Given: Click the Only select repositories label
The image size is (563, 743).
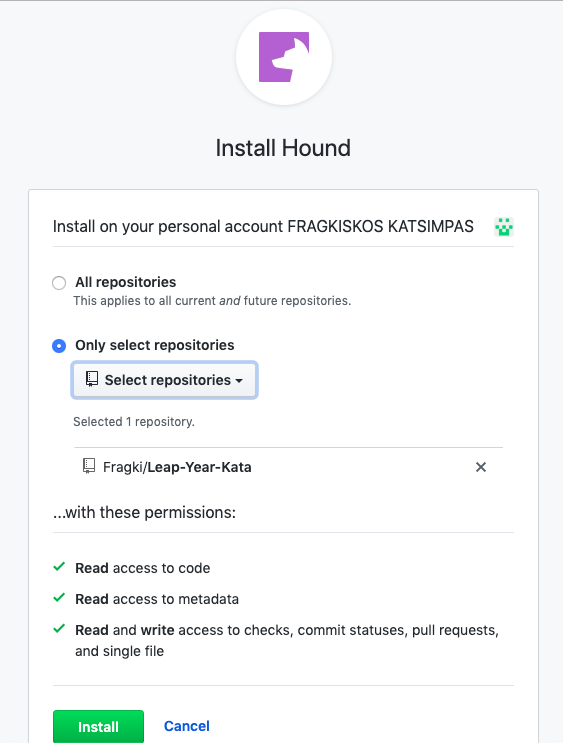Looking at the screenshot, I should click(x=154, y=345).
